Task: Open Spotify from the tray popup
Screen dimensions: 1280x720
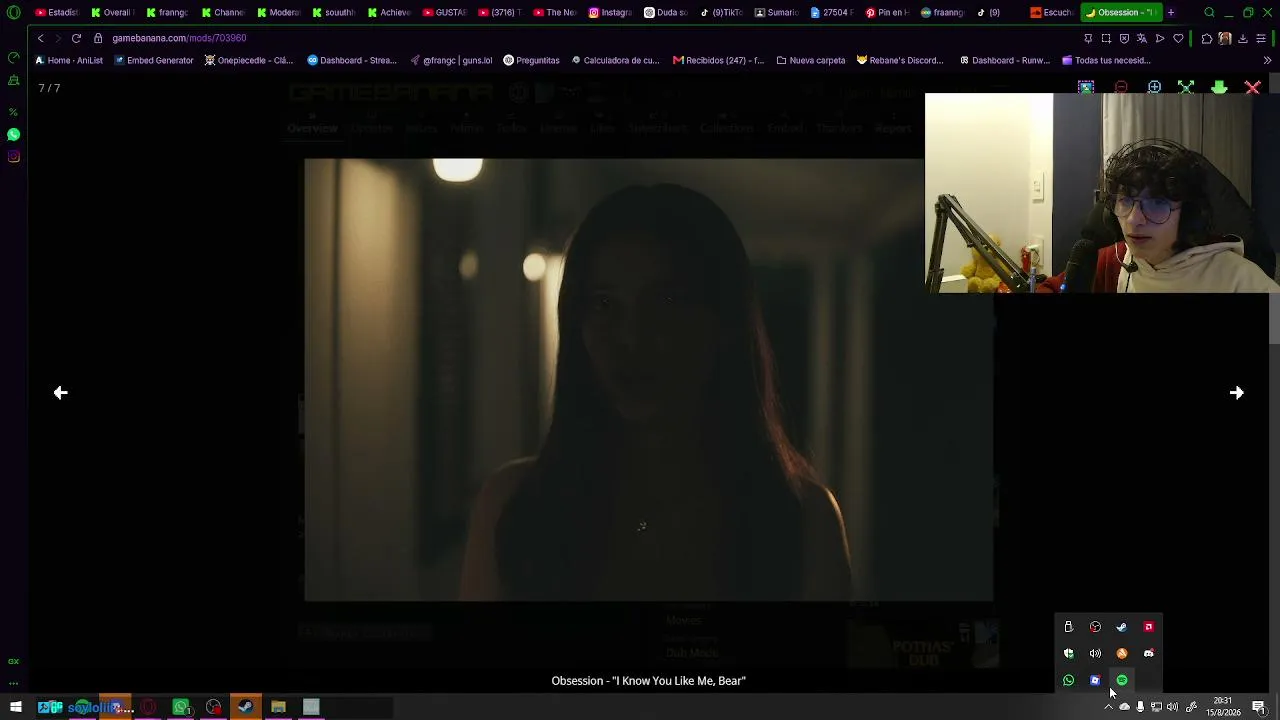Action: (1122, 680)
